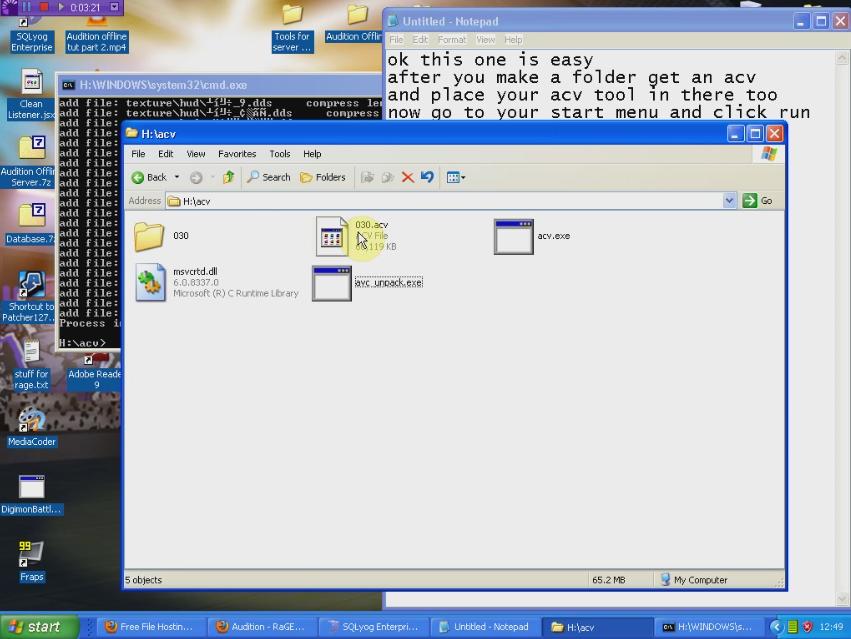
Task: Open DigimonBattl... desktop icon
Action: point(31,495)
